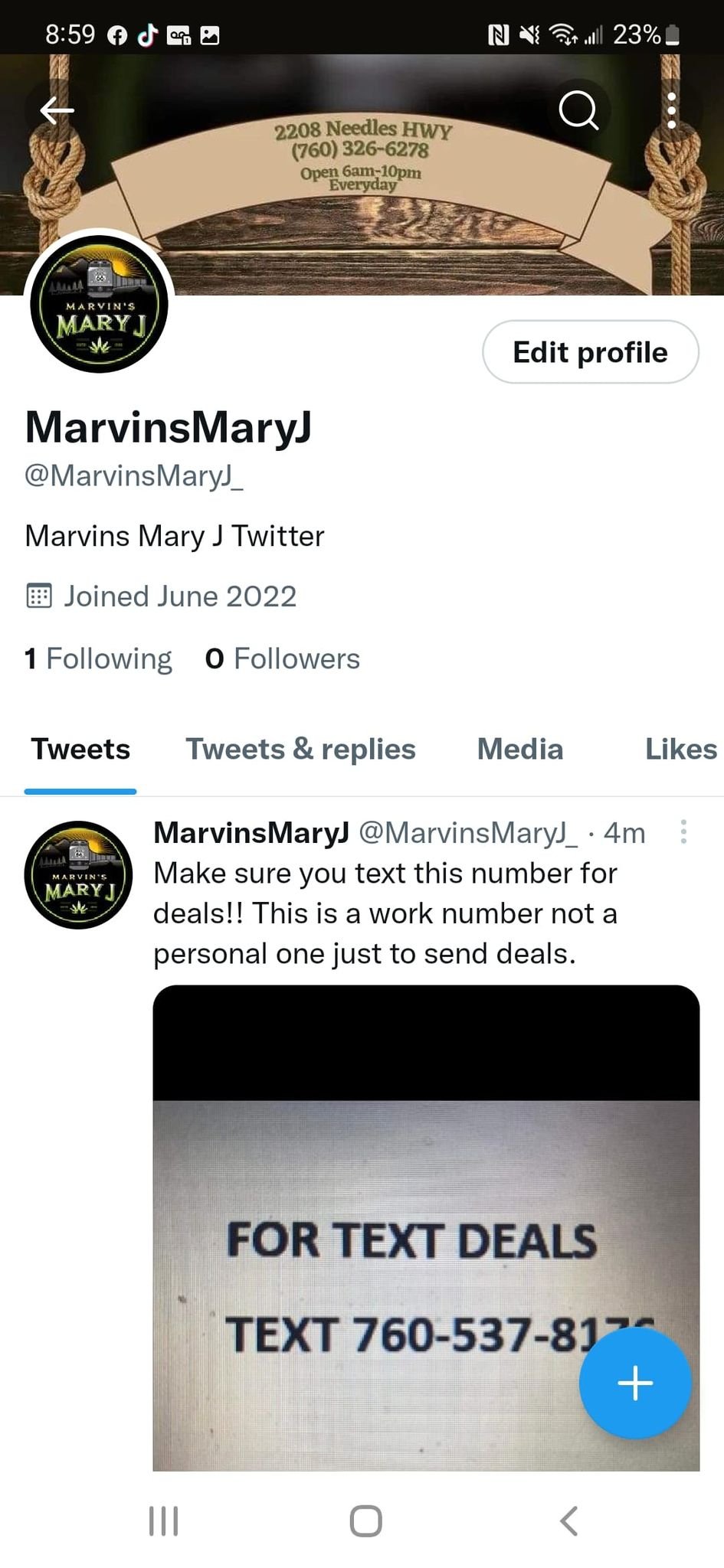The image size is (724, 1568).
Task: Open profile overflow menu in header
Action: pos(671,110)
